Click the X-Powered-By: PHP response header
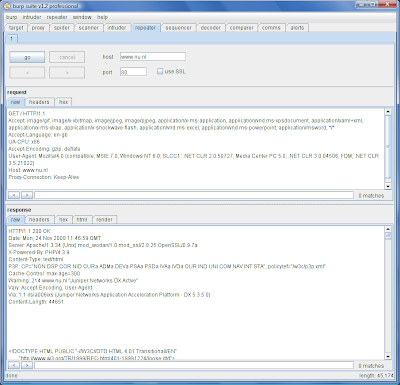400x385 pixels. 39,252
